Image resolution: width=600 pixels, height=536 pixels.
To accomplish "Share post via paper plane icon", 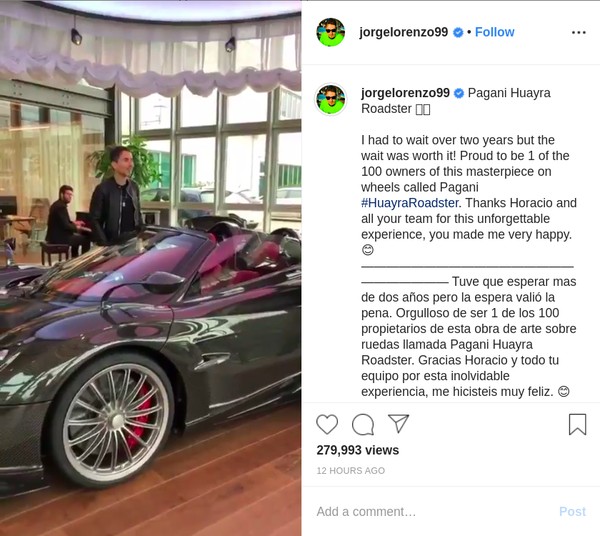I will click(x=398, y=423).
